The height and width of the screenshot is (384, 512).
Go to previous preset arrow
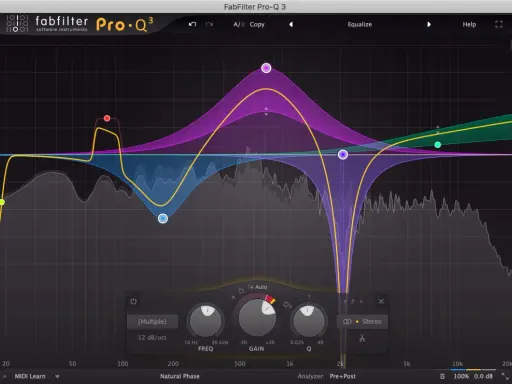click(x=291, y=24)
